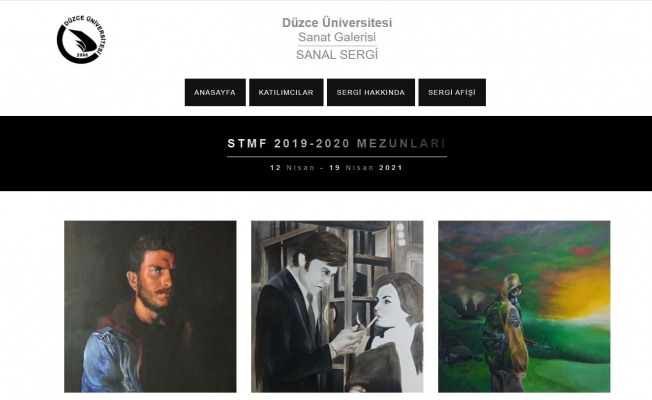
Task: View the gas mask soldier painting
Action: click(524, 306)
